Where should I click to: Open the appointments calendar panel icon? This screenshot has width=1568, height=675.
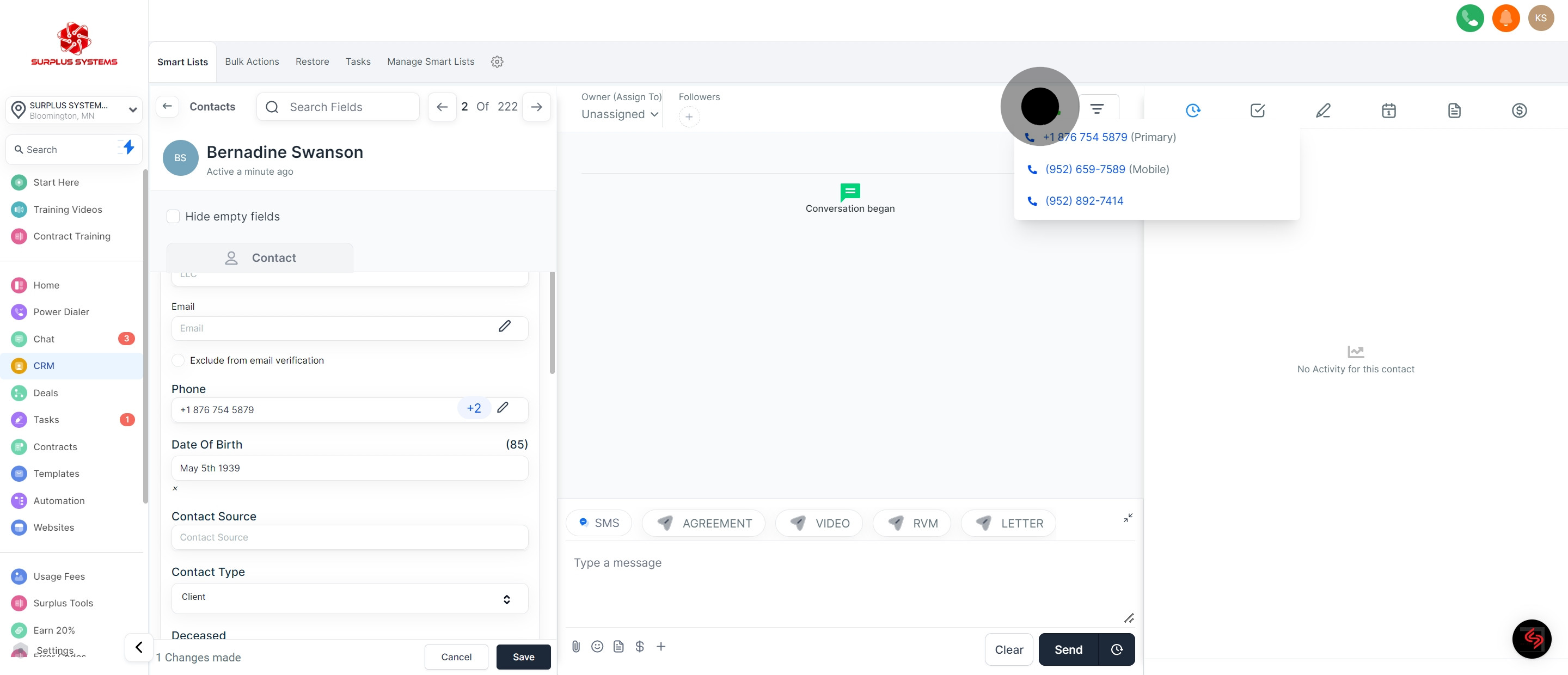pyautogui.click(x=1388, y=111)
